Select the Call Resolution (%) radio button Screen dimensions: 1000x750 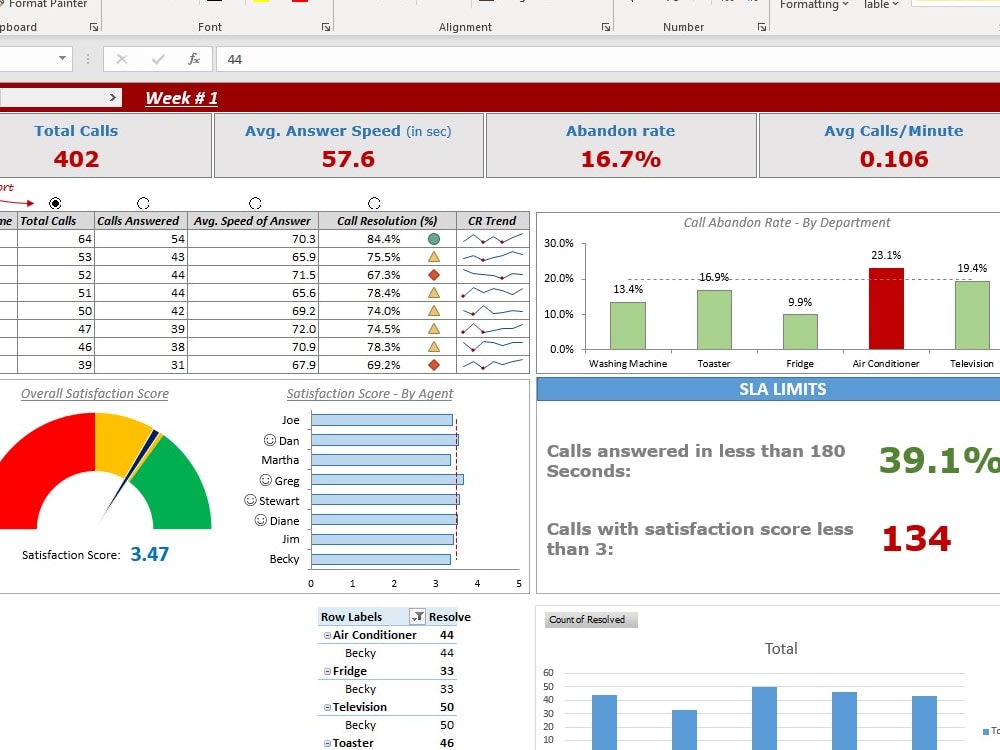(x=374, y=203)
